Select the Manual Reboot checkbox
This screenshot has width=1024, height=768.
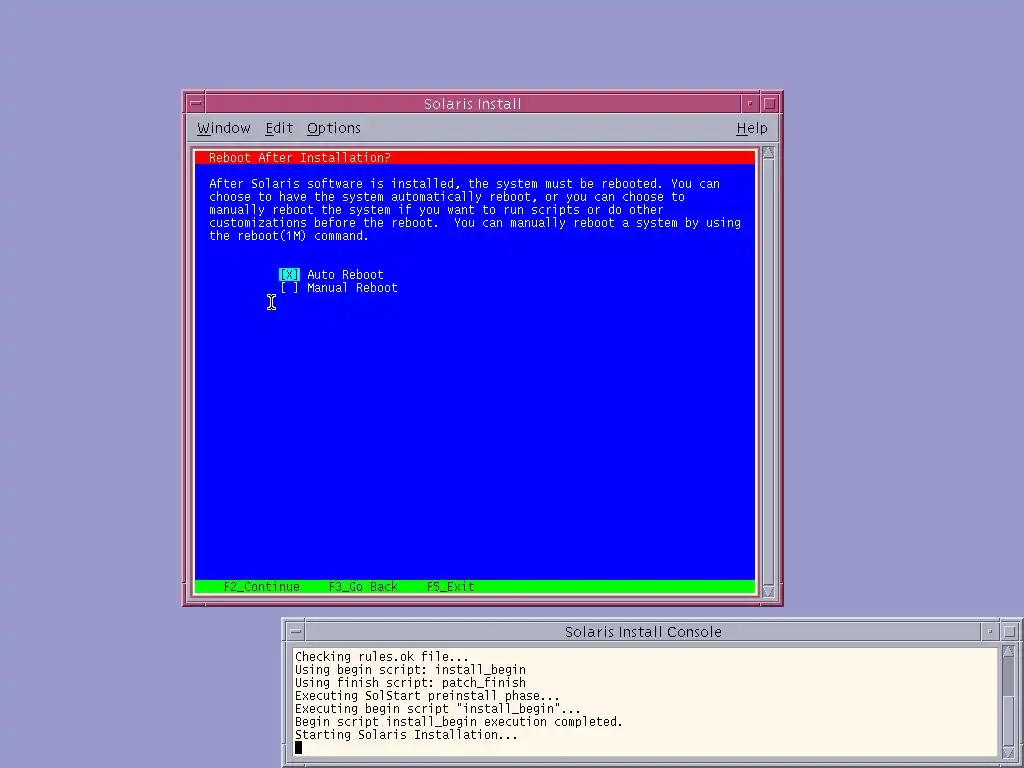click(289, 287)
